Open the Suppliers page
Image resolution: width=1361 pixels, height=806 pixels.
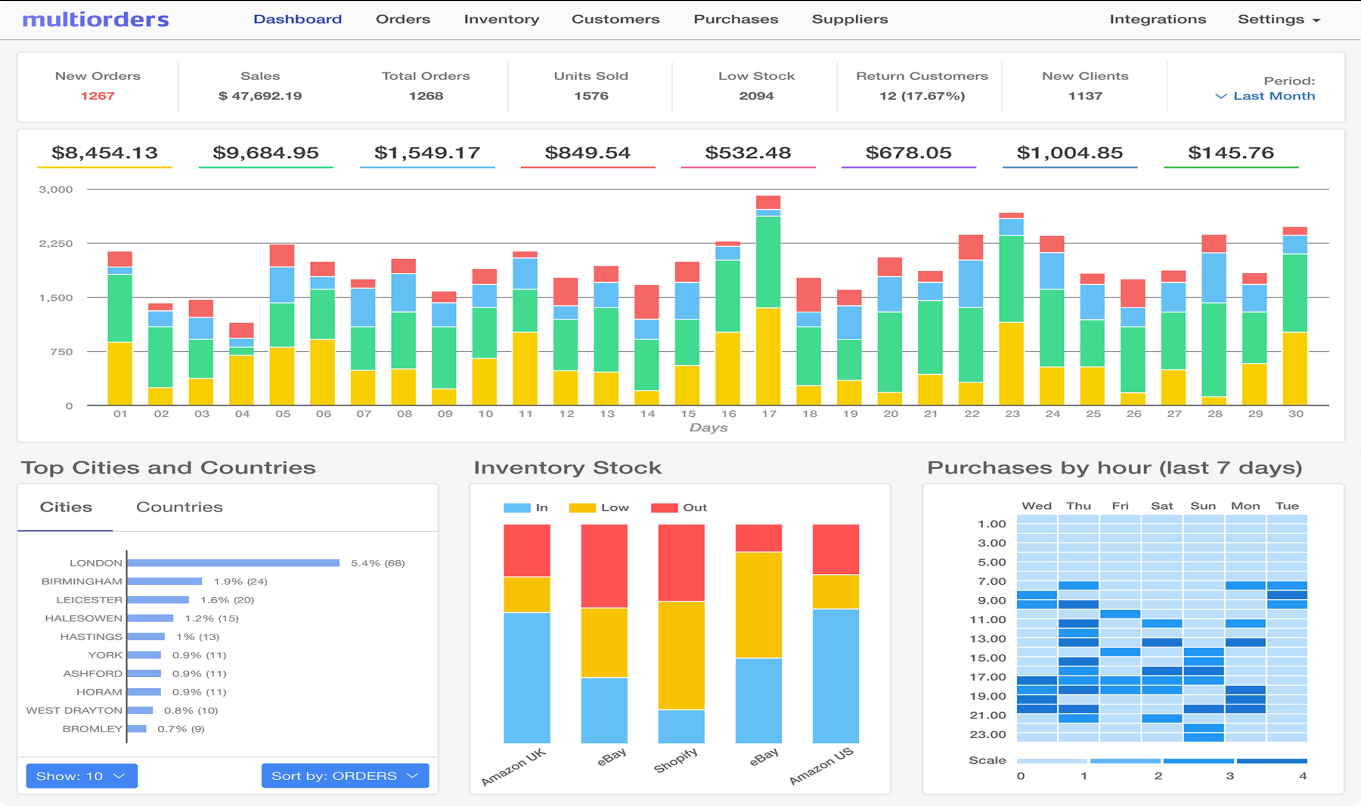click(849, 18)
